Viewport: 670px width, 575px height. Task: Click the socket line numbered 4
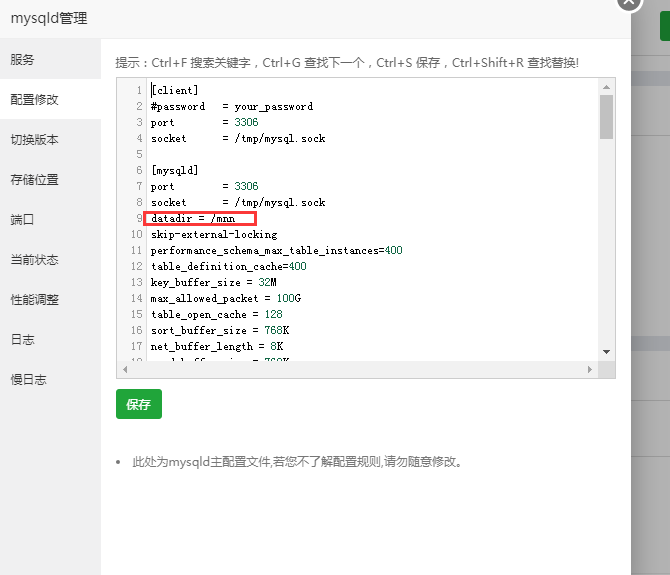pos(238,138)
